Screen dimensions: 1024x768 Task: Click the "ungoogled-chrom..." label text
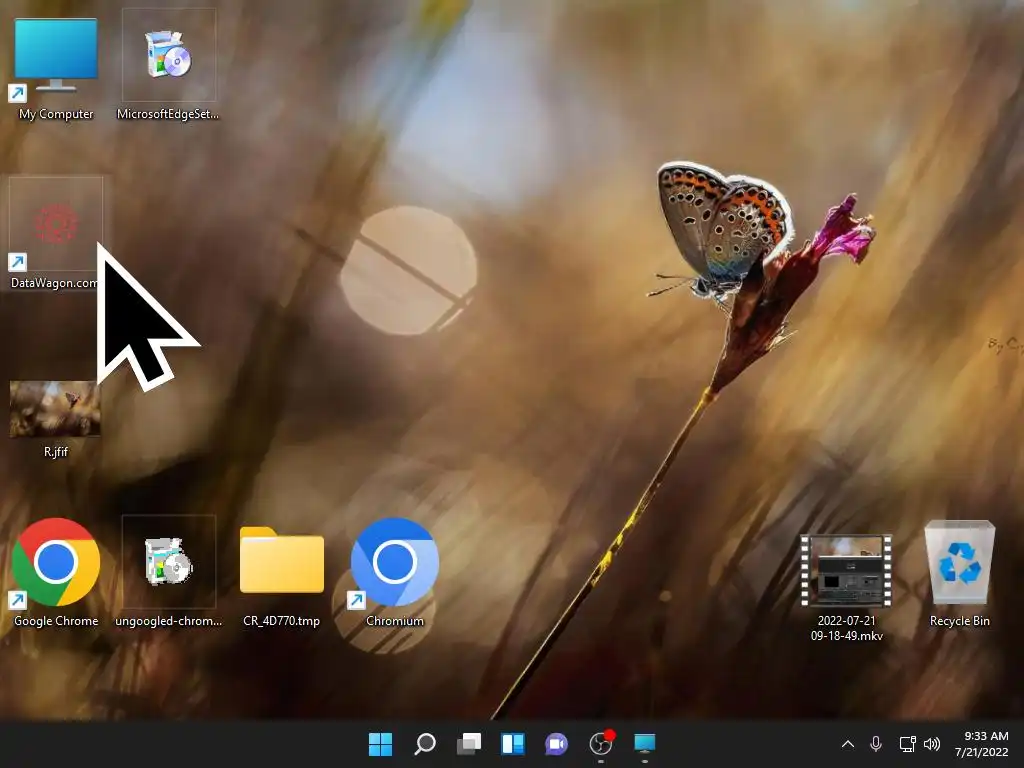[x=168, y=621]
